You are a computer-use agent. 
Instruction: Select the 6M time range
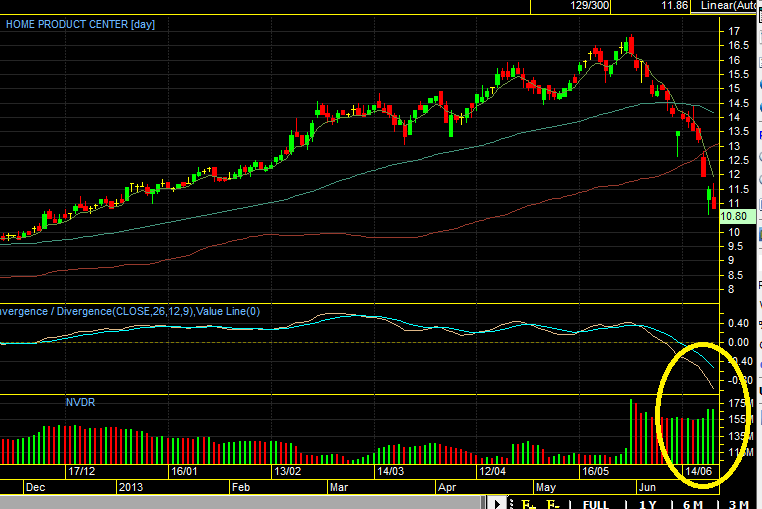coord(693,505)
